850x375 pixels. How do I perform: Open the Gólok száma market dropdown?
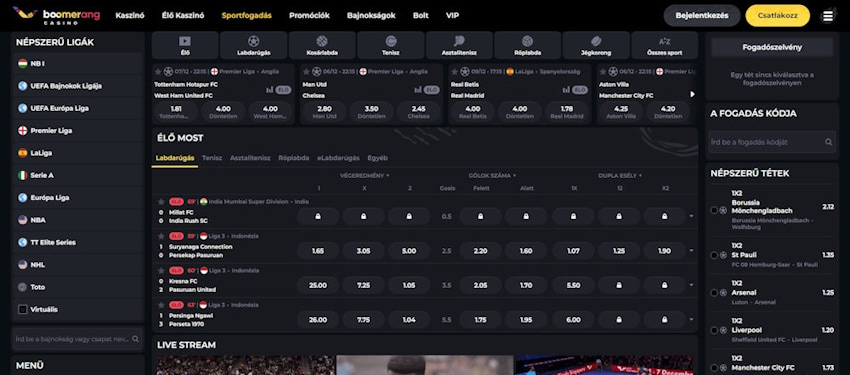(492, 176)
